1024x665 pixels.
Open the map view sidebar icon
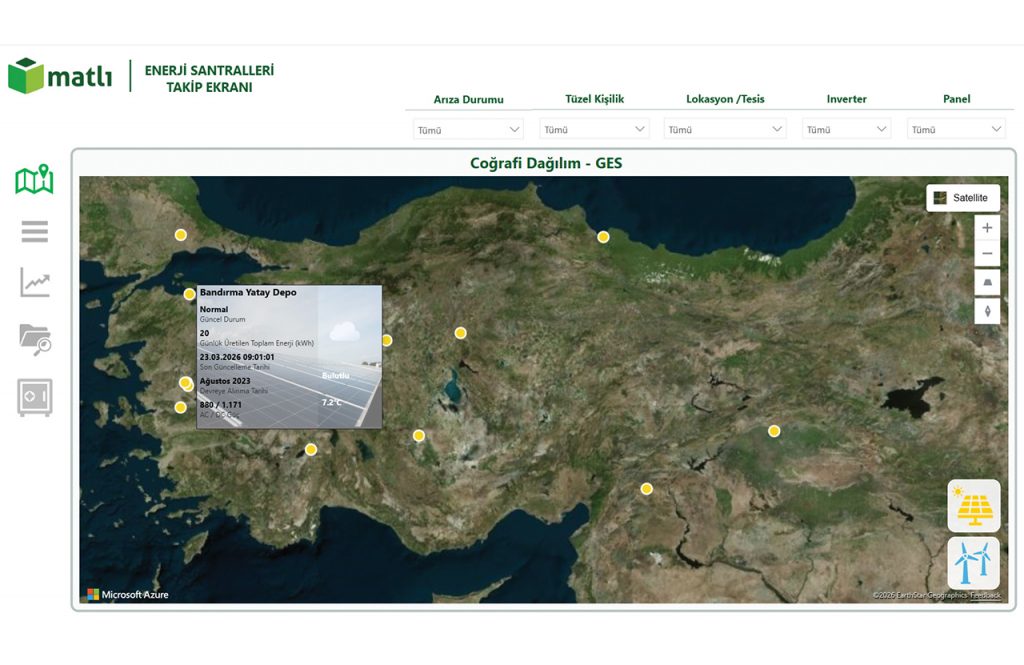(x=34, y=180)
